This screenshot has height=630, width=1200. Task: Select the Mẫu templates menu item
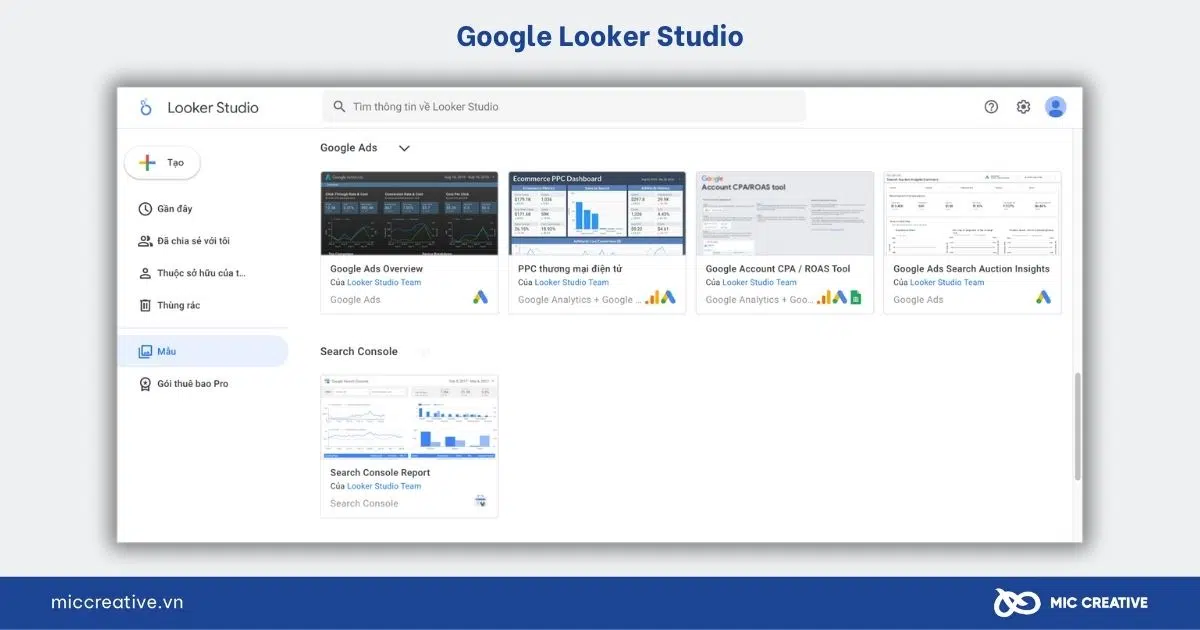point(166,352)
